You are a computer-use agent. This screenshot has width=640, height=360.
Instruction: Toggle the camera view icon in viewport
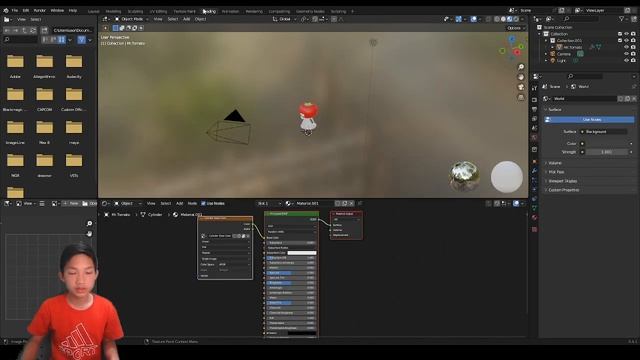pyautogui.click(x=521, y=87)
